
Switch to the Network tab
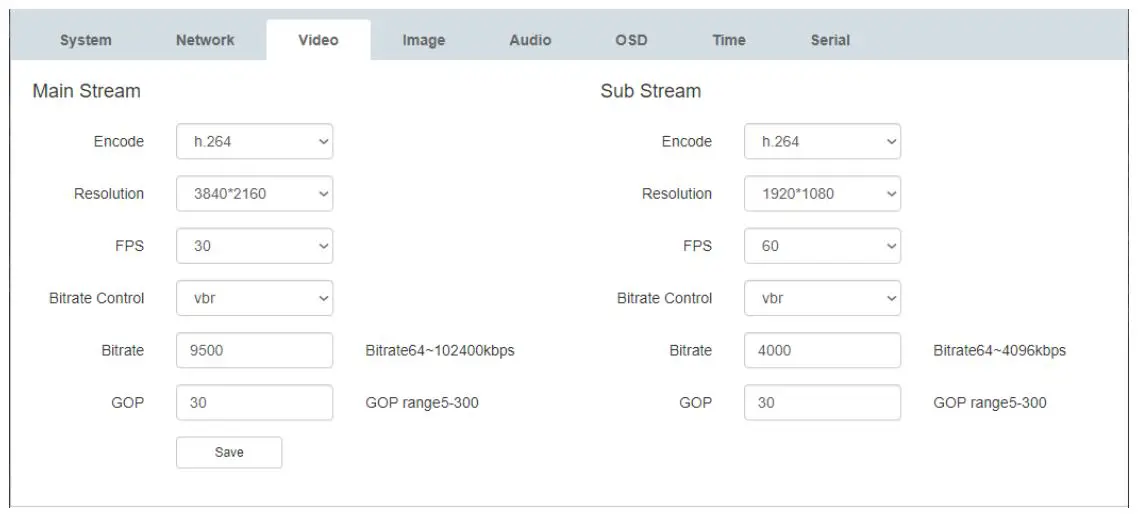205,40
